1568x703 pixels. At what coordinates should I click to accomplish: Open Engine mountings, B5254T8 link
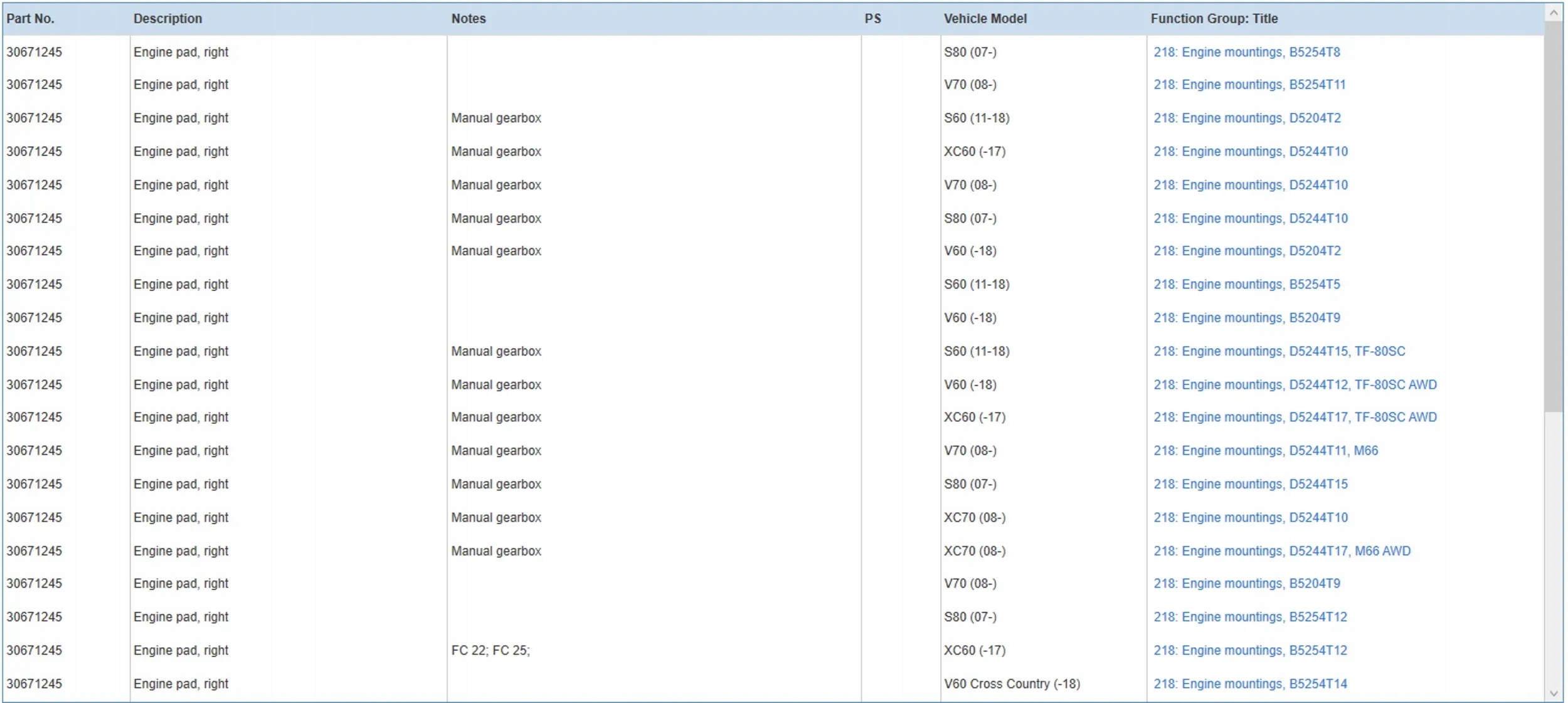(1246, 52)
